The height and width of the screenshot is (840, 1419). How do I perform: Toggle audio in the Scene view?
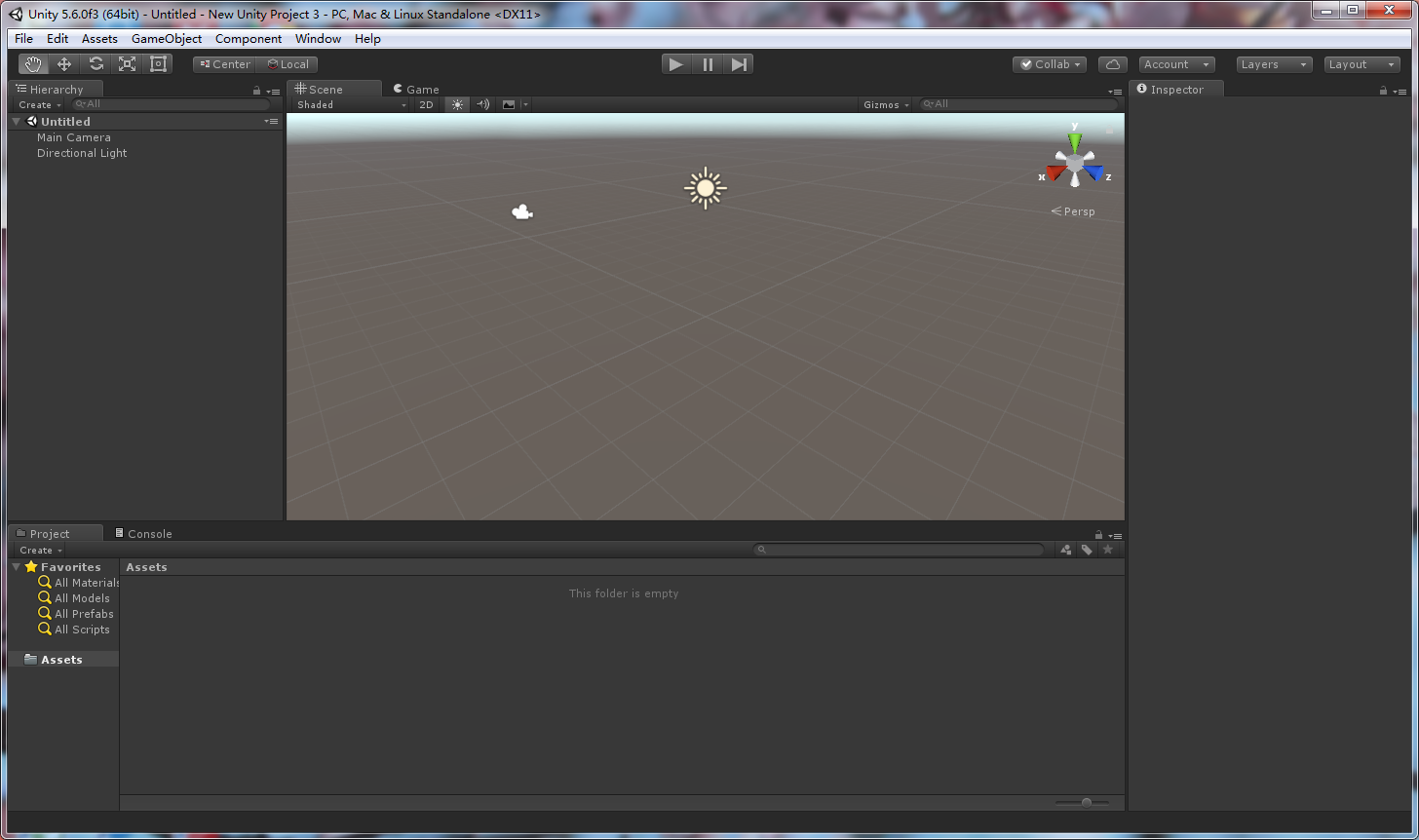pyautogui.click(x=483, y=104)
